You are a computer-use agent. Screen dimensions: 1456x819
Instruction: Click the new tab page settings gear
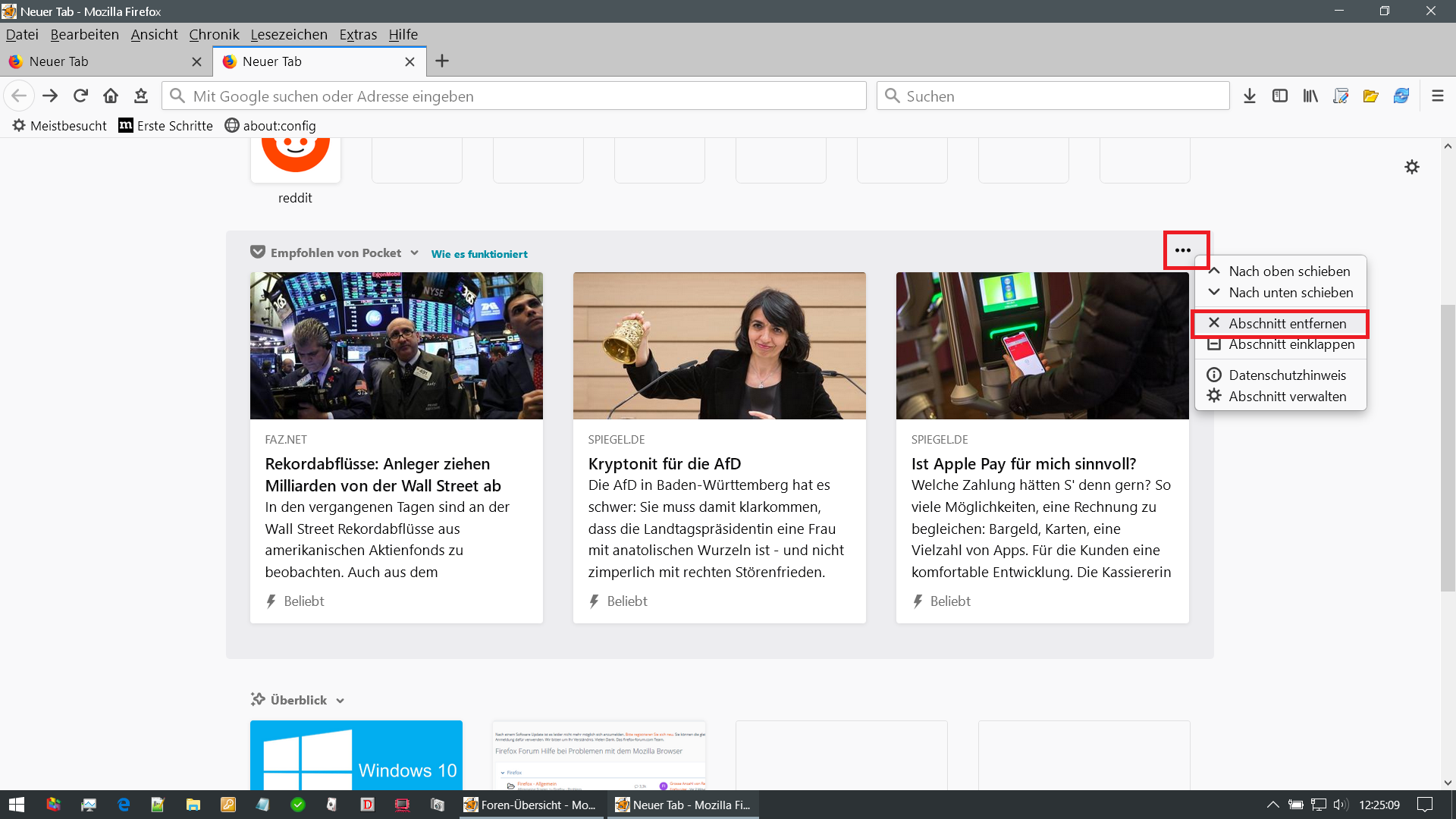click(1411, 167)
